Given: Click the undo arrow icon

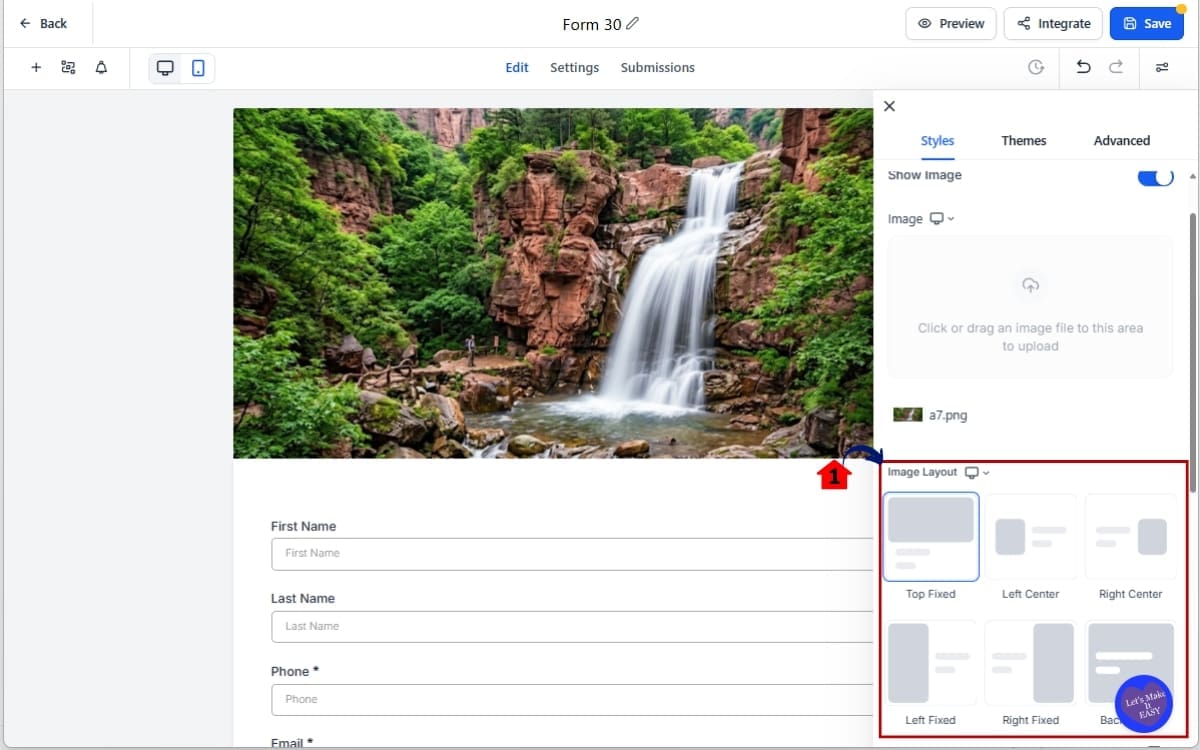Looking at the screenshot, I should click(1083, 67).
